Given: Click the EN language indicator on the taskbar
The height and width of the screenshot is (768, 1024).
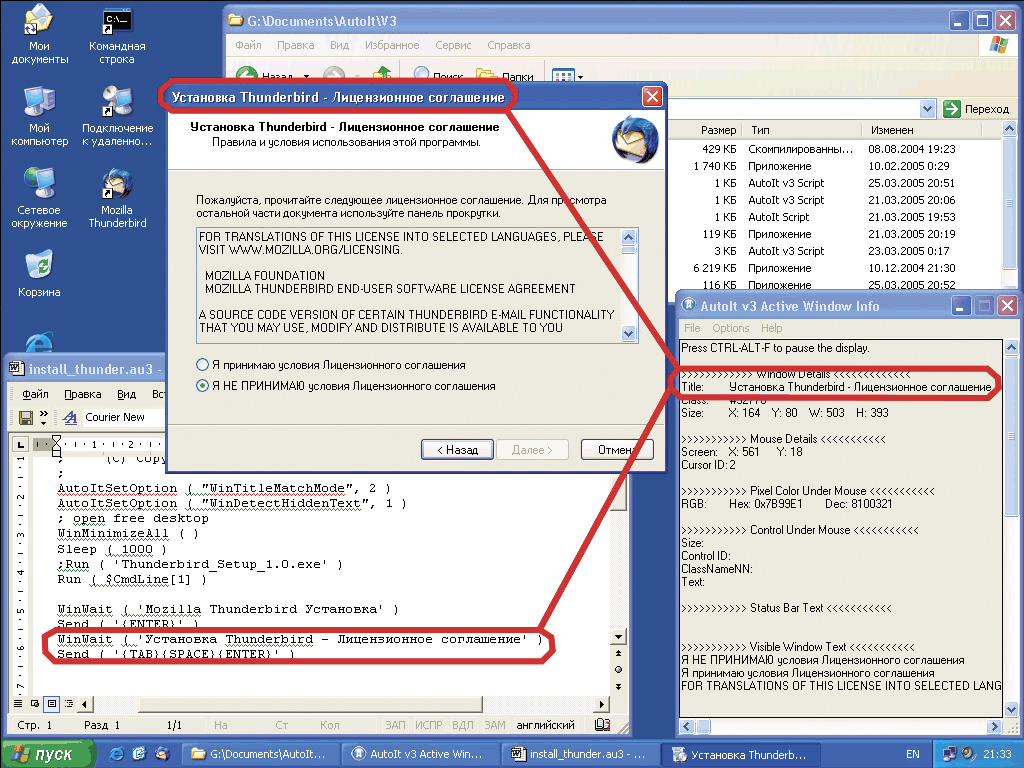Looking at the screenshot, I should [x=913, y=754].
